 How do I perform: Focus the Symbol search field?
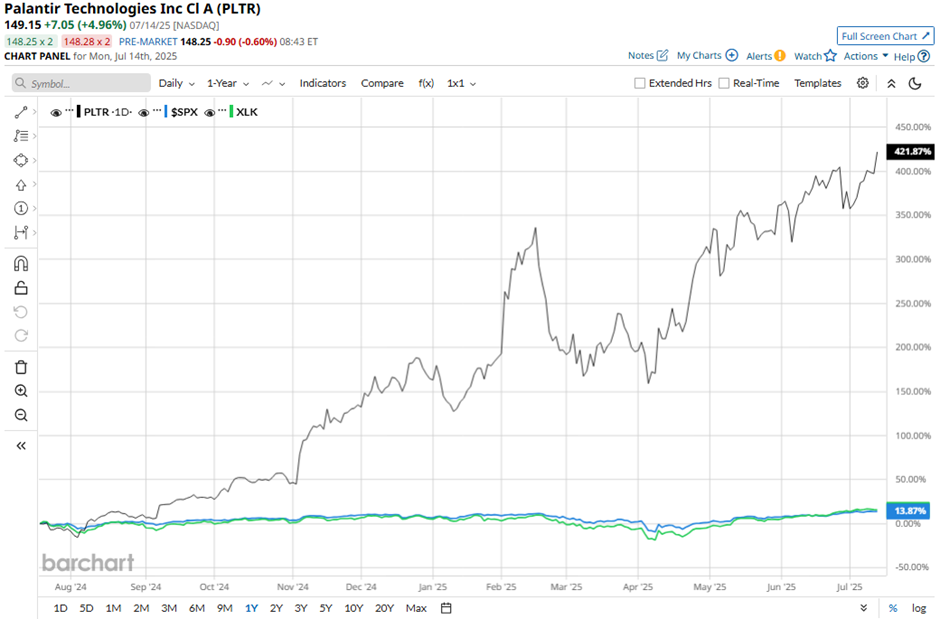81,83
